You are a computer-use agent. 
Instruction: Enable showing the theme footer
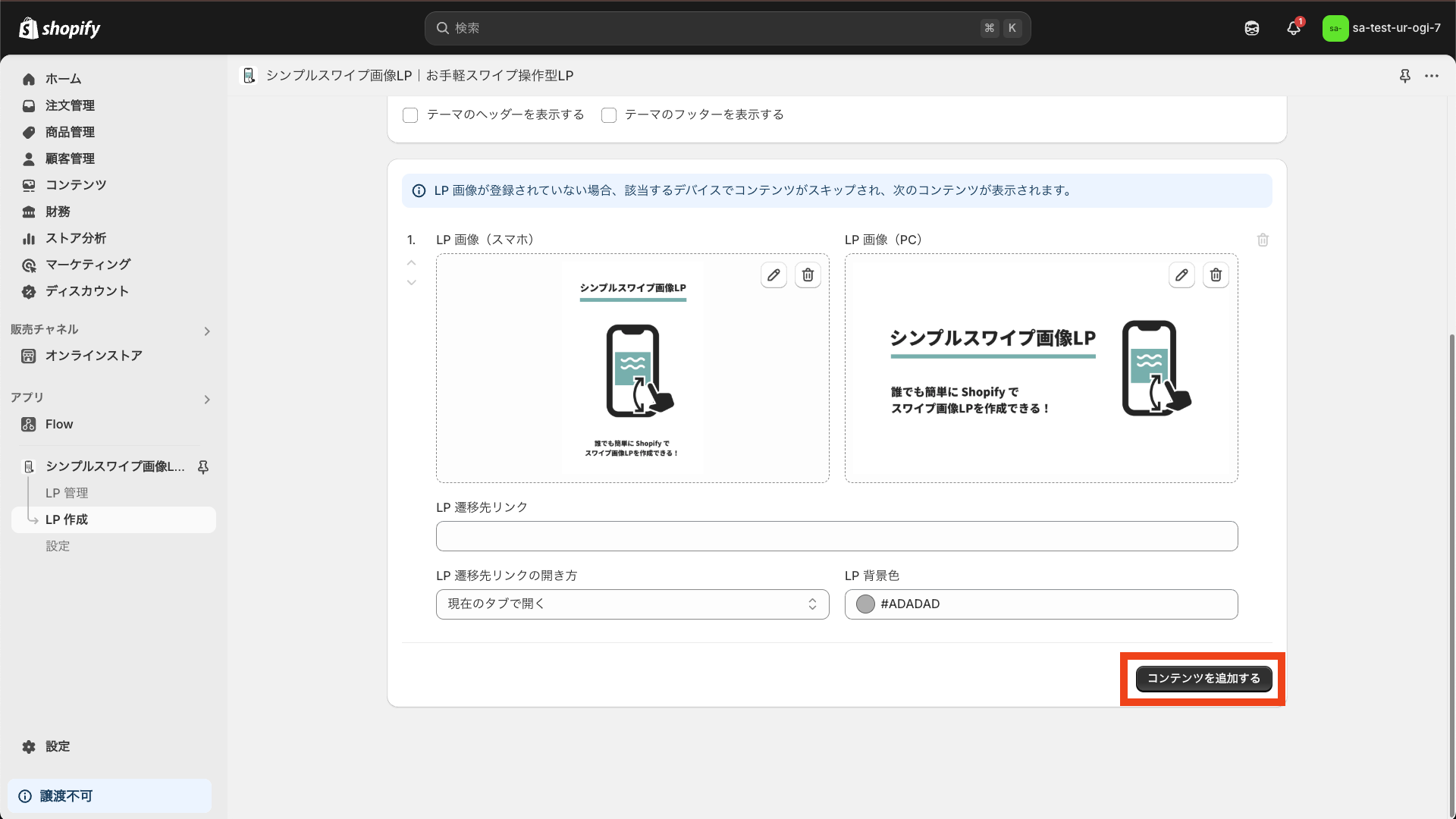click(609, 115)
